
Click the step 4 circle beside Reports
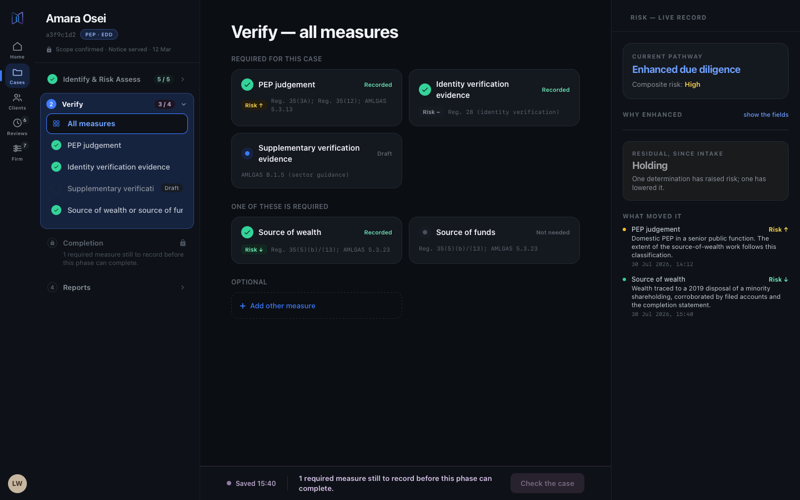(52, 287)
